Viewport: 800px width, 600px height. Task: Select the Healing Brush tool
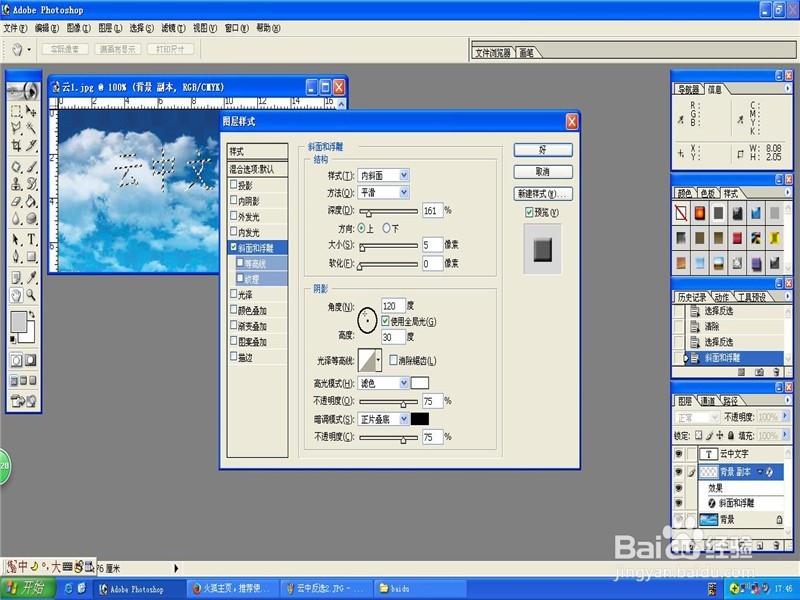(x=16, y=166)
